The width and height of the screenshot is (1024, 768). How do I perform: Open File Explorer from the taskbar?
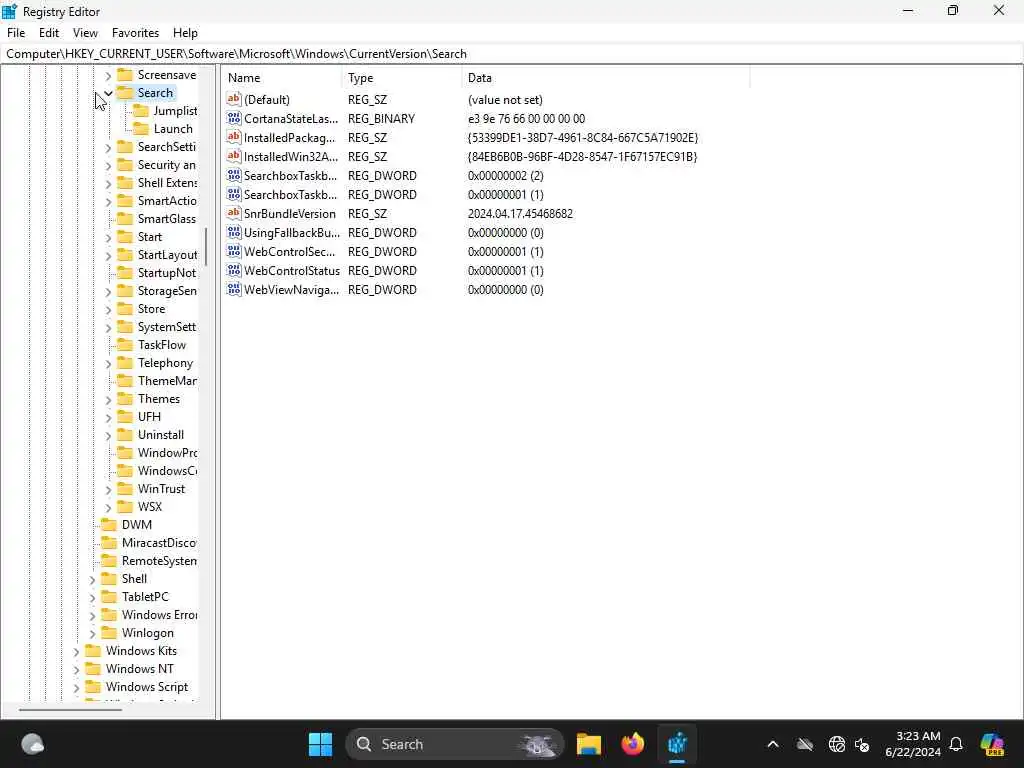[x=588, y=744]
